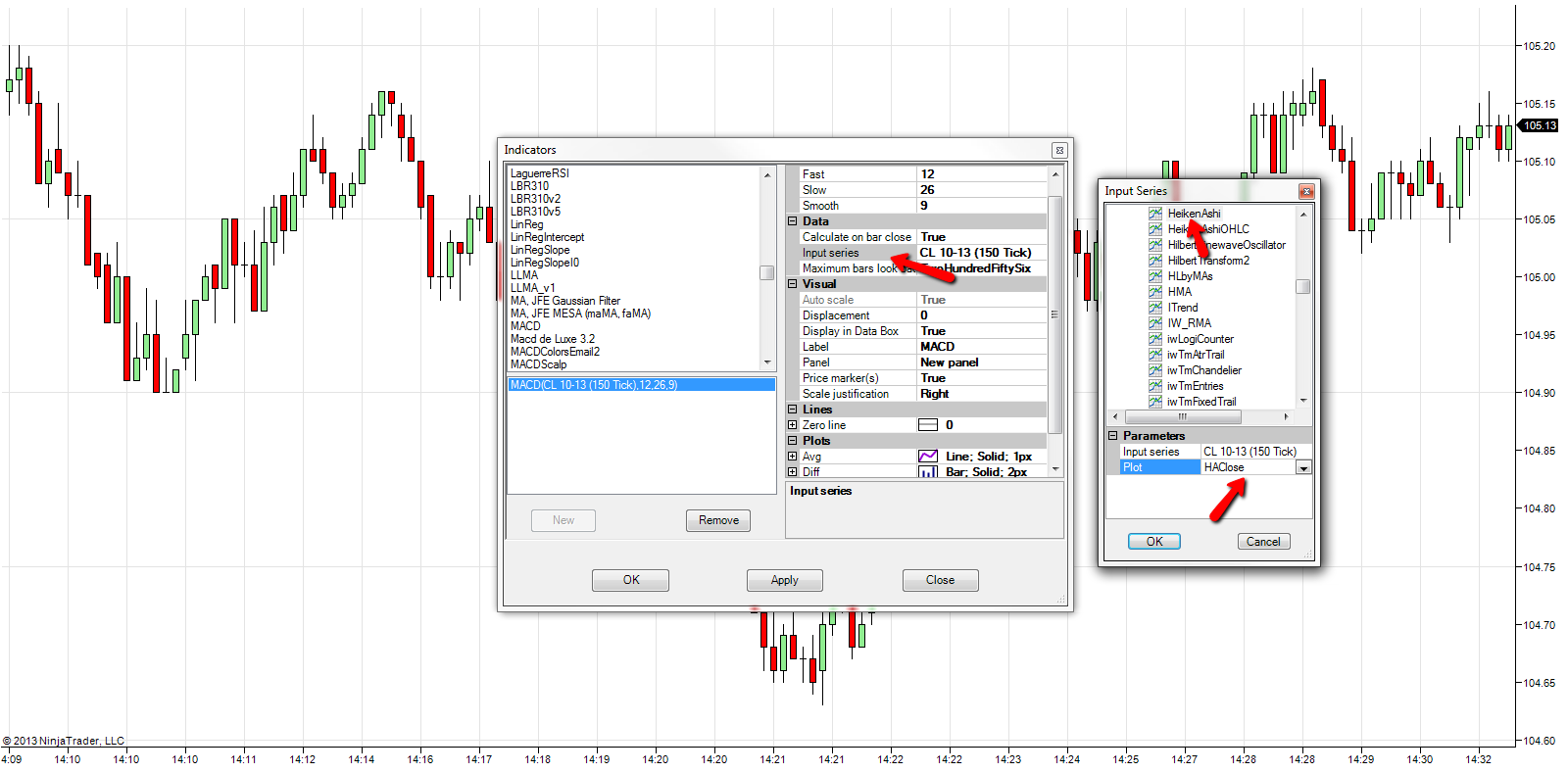
Task: Click the Calculate on bar close value
Action: pyautogui.click(x=982, y=237)
